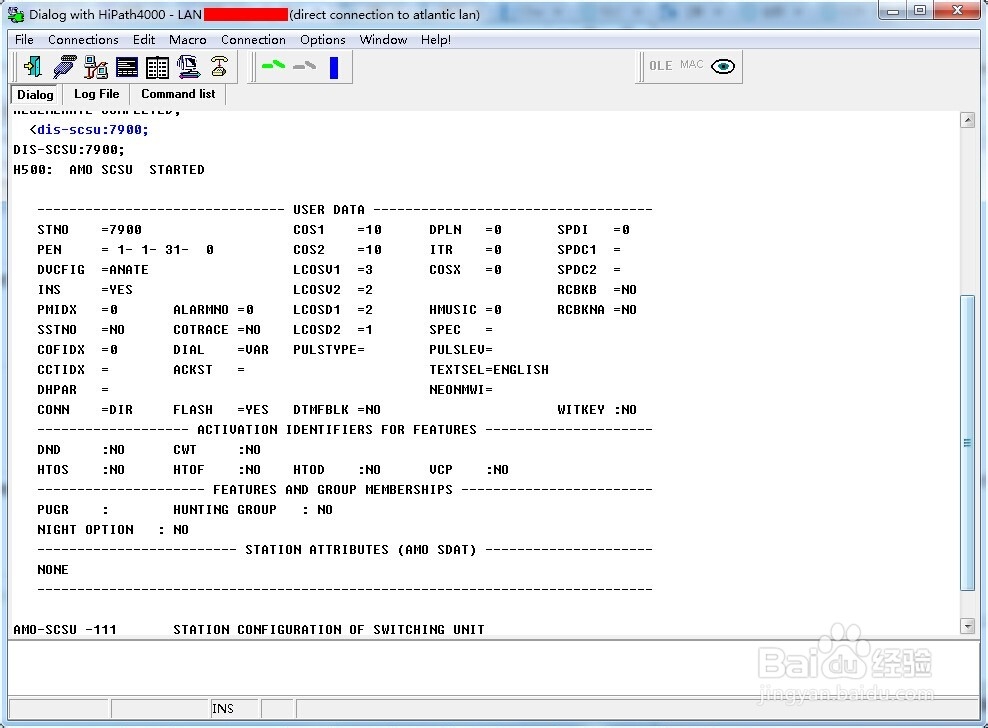Click the VCP :NO entry

point(469,470)
